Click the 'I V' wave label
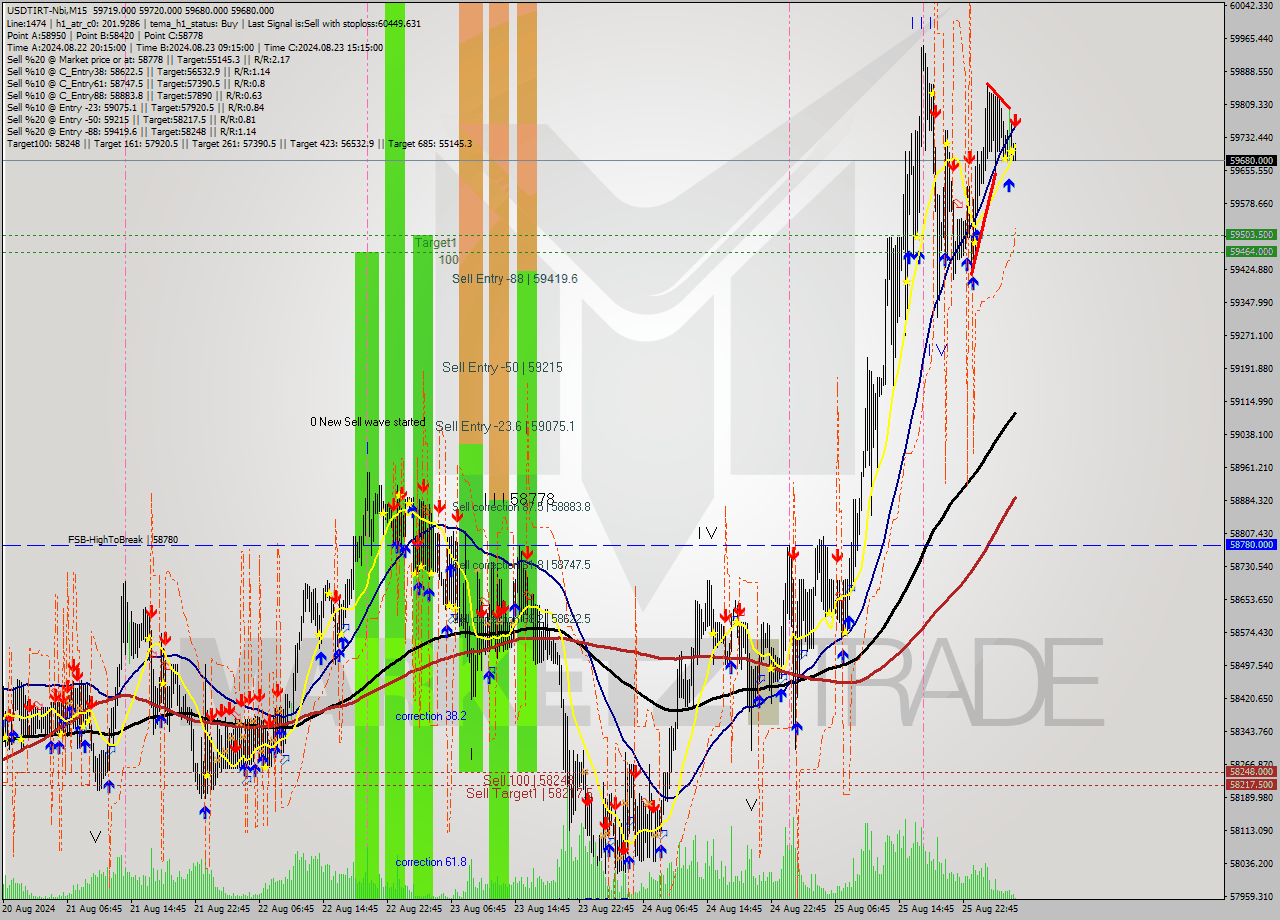The image size is (1280, 920). coord(707,533)
